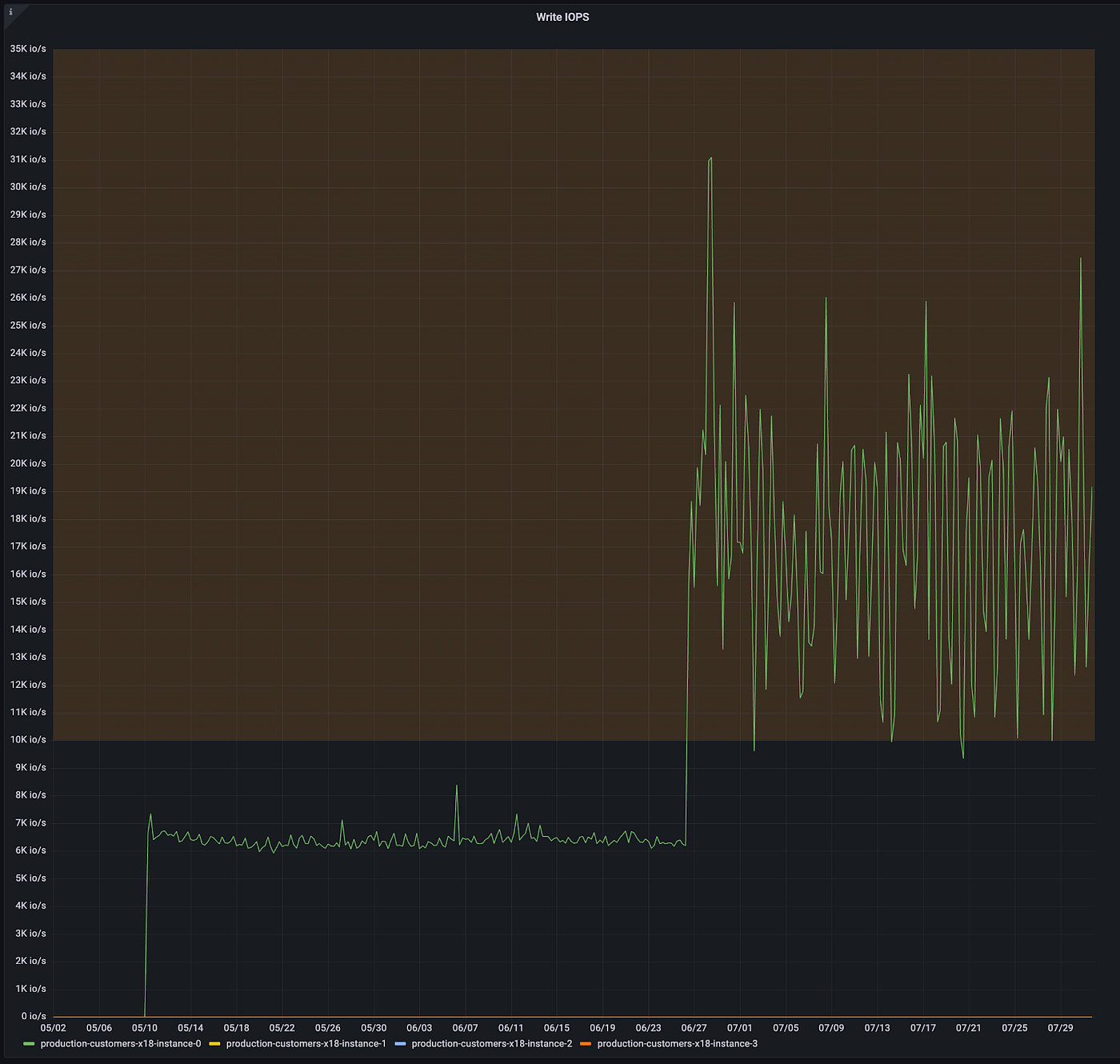Click the 06/27 date label below the spike

point(695,1028)
